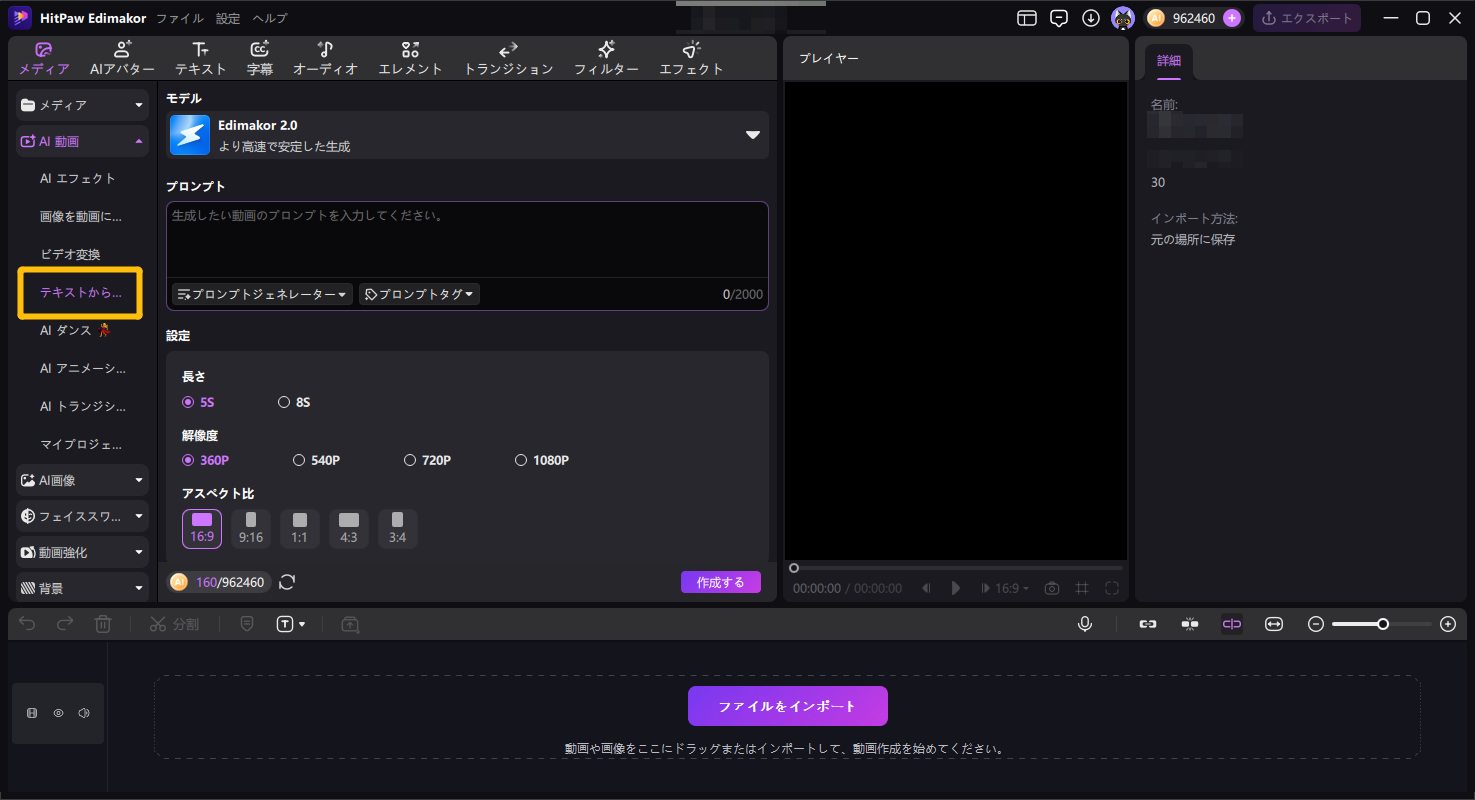Click the 作成する button to generate video
This screenshot has width=1475, height=800.
[720, 581]
